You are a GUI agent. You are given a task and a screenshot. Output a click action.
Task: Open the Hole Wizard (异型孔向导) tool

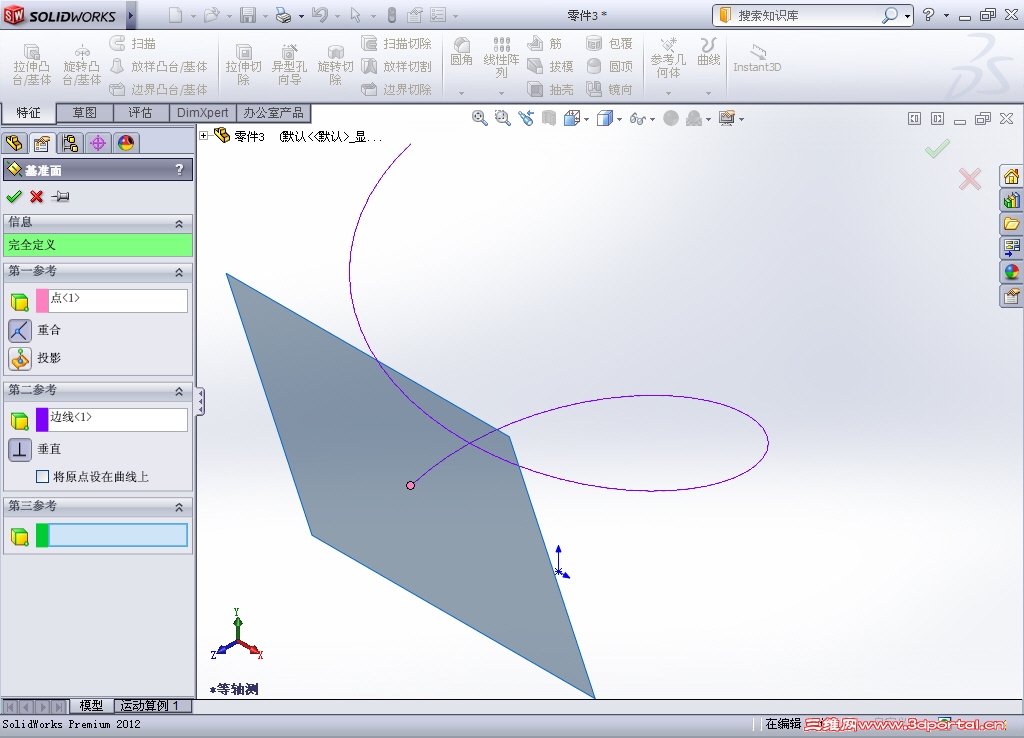coord(289,65)
